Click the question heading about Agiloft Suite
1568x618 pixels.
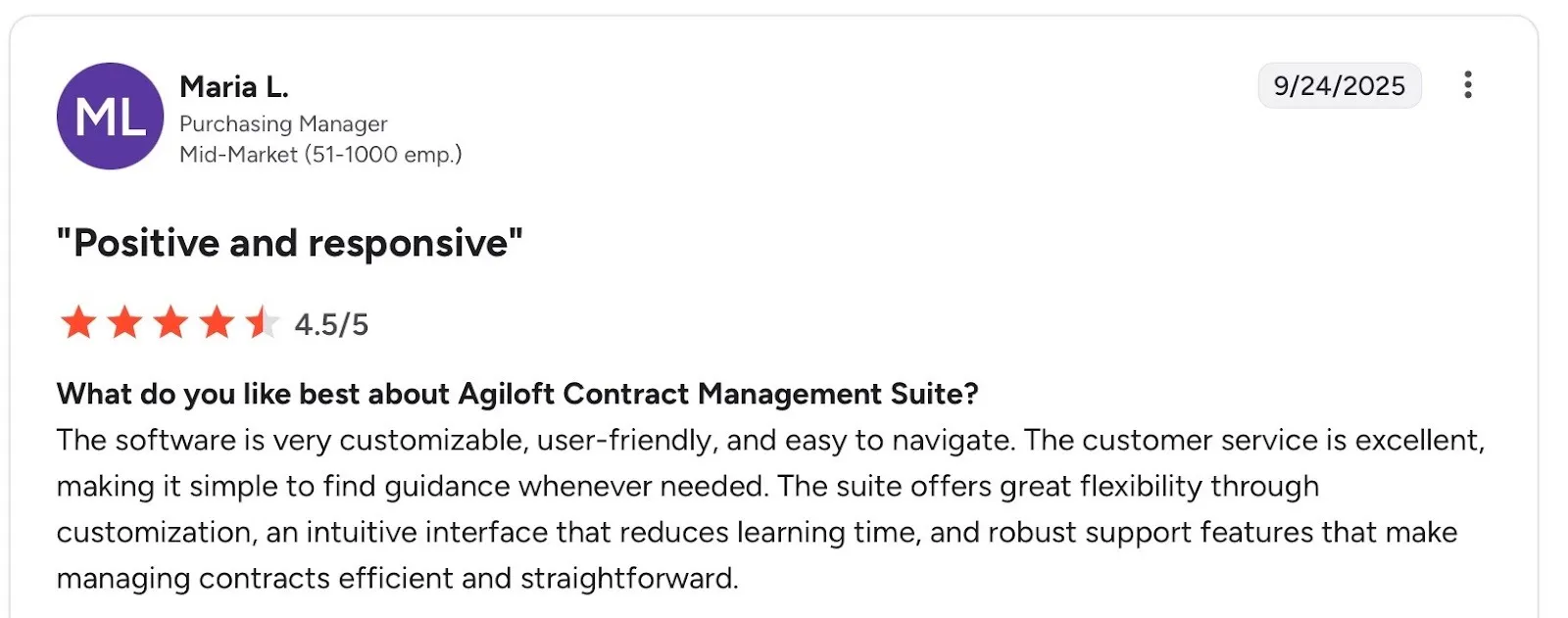(x=517, y=394)
